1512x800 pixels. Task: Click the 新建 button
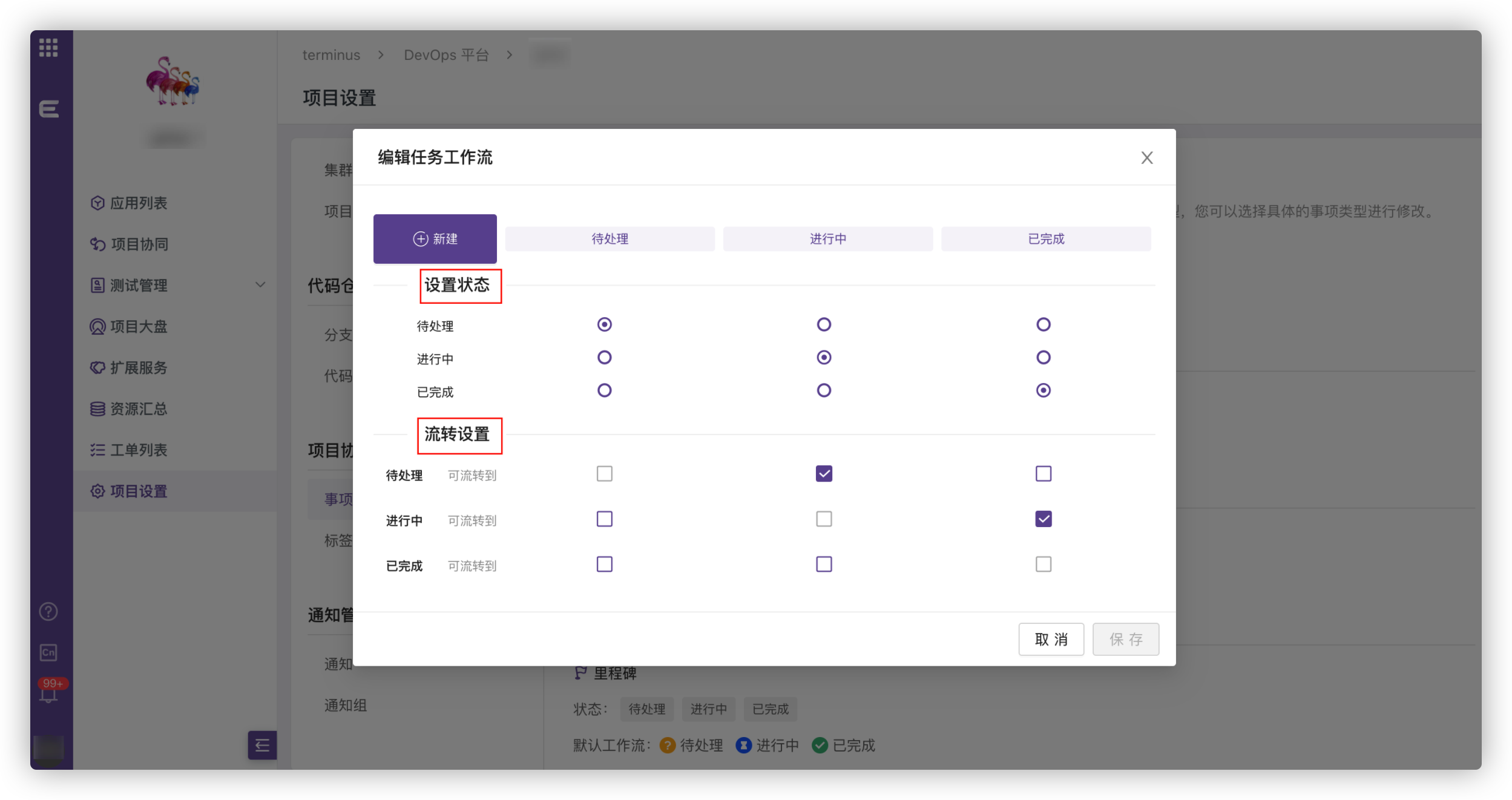click(x=435, y=238)
